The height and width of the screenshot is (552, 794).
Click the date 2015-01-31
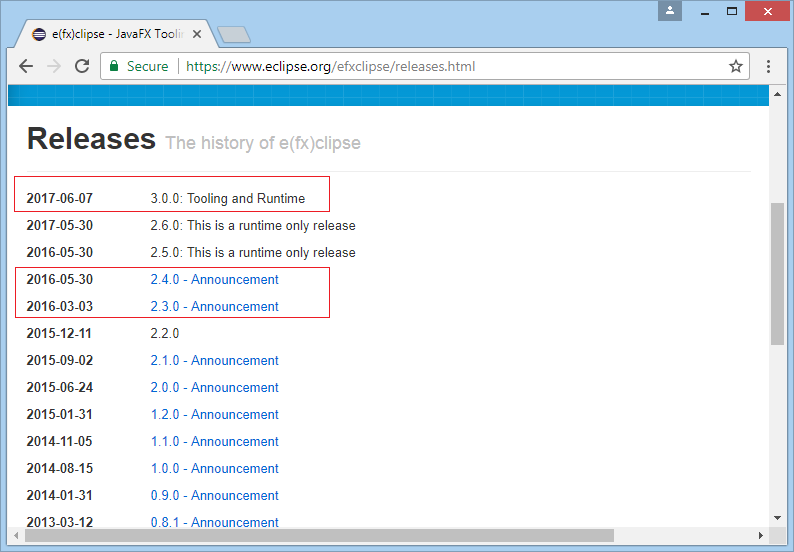[x=60, y=414]
